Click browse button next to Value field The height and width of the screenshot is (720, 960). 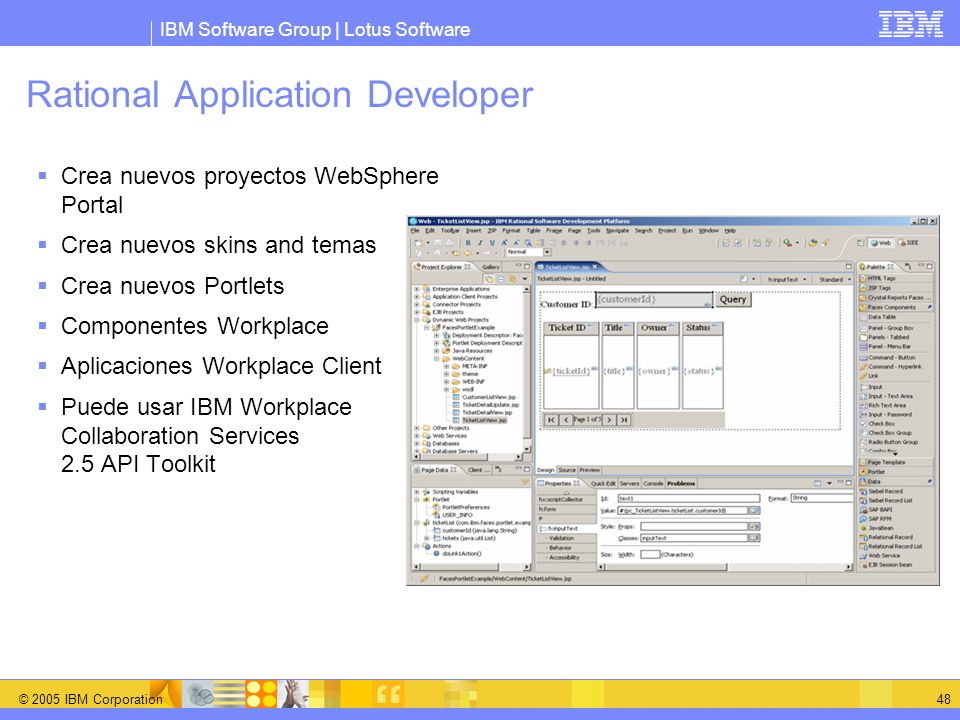click(755, 510)
